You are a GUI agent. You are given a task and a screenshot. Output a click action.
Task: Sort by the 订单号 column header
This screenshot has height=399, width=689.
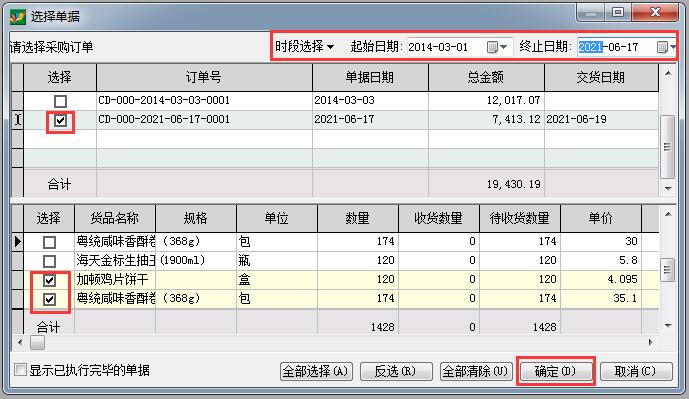pyautogui.click(x=204, y=78)
